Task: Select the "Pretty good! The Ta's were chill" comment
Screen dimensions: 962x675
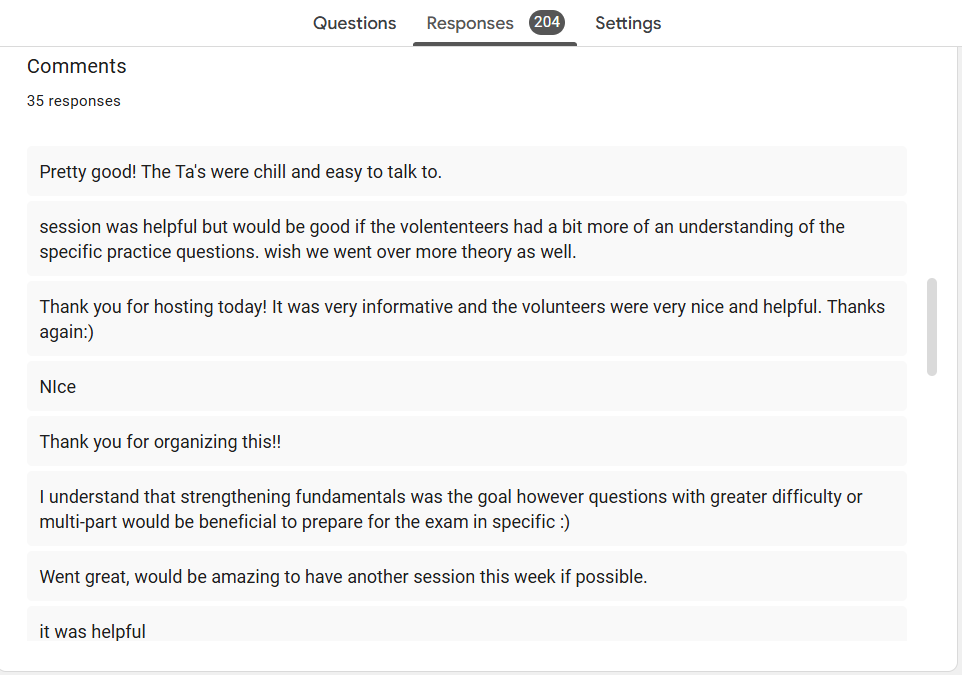Action: pos(241,172)
